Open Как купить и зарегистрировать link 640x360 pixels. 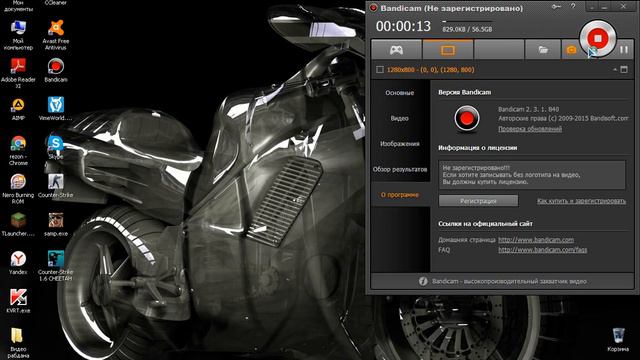tap(581, 201)
